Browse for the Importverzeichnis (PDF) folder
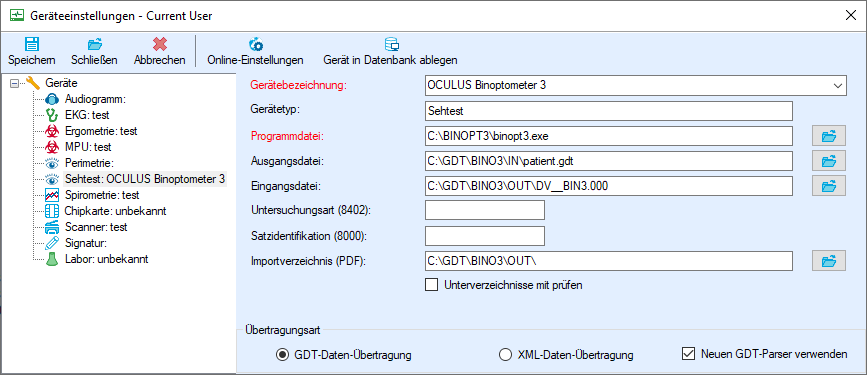This screenshot has width=867, height=375. 828,261
